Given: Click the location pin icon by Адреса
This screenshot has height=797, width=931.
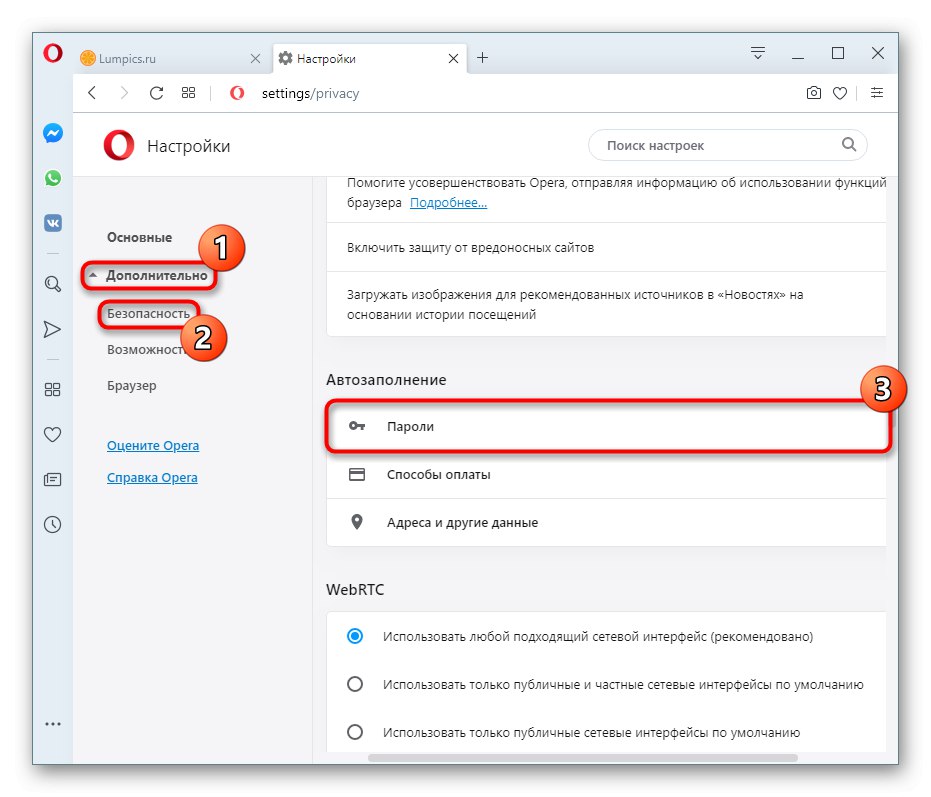Looking at the screenshot, I should pyautogui.click(x=357, y=522).
